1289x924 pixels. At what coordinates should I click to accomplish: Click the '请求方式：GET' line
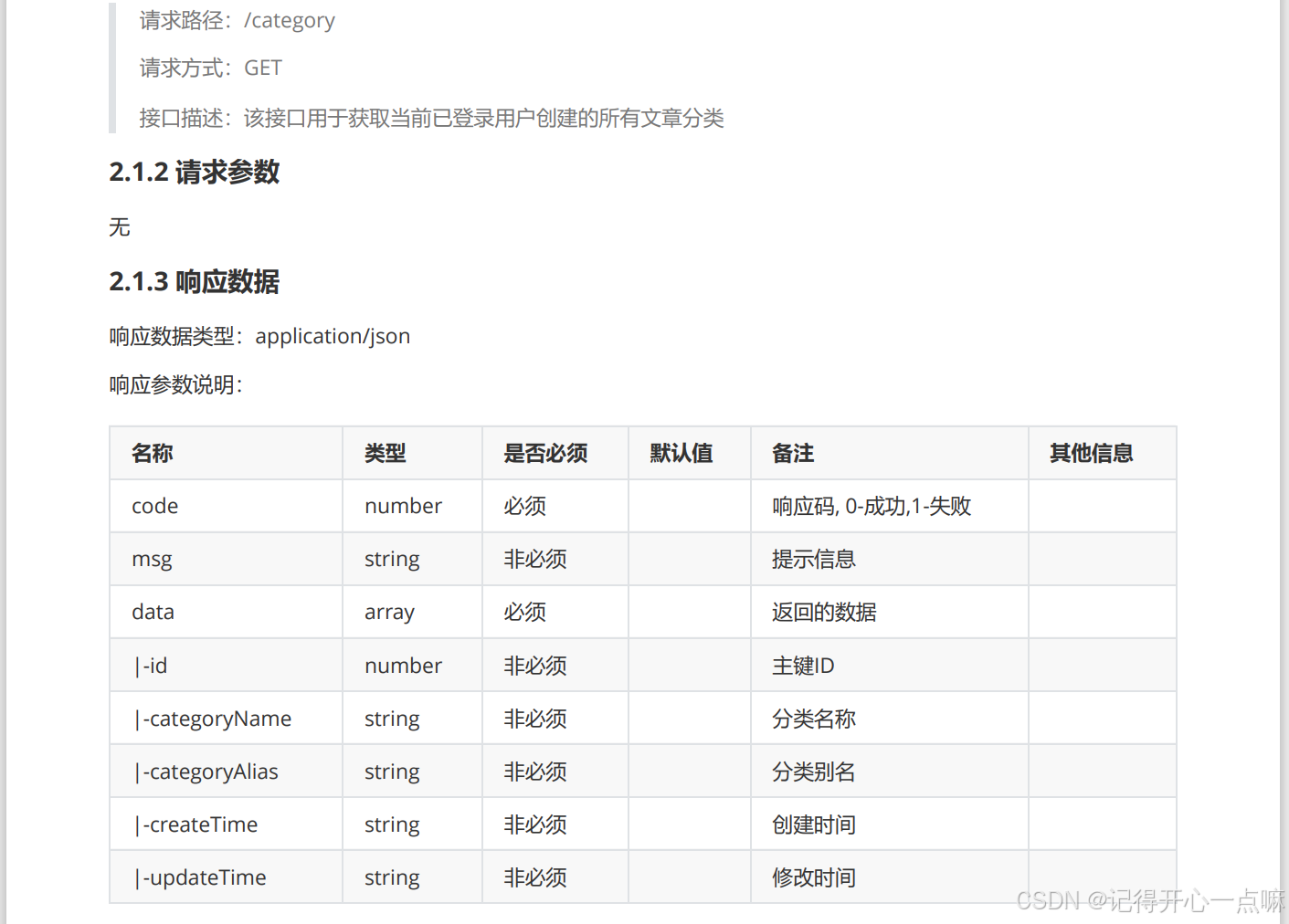pyautogui.click(x=211, y=68)
